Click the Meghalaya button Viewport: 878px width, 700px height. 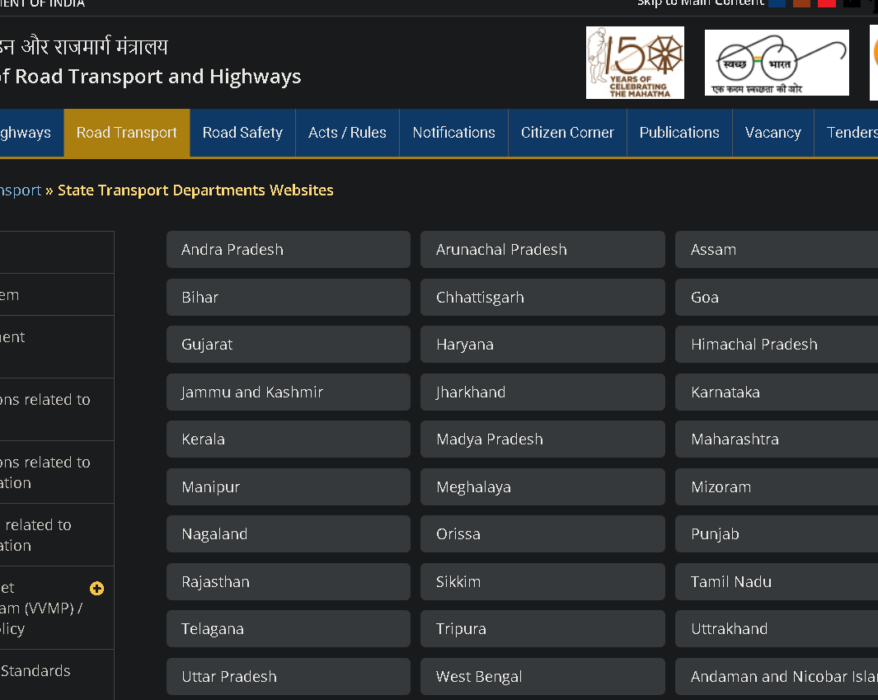pyautogui.click(x=543, y=487)
